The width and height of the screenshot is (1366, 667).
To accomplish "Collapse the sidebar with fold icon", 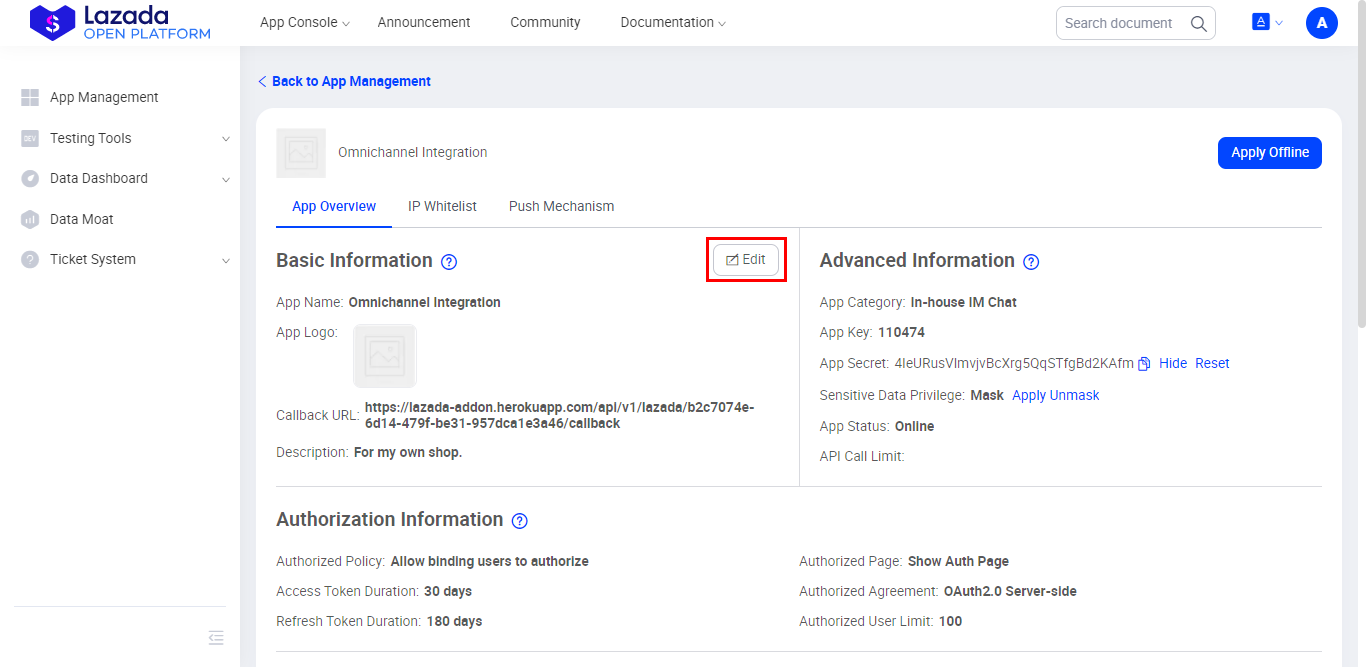I will point(216,638).
